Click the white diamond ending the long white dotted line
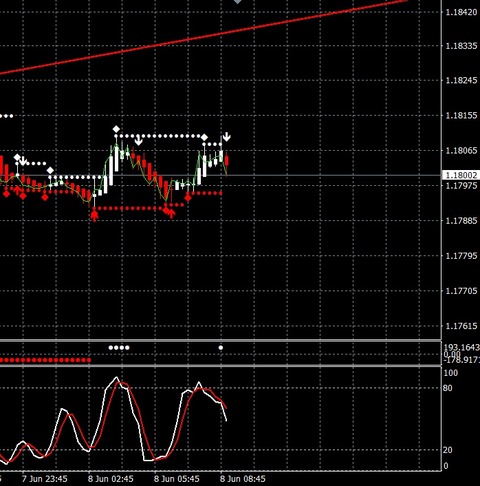Image resolution: width=480 pixels, height=486 pixels. tap(204, 137)
